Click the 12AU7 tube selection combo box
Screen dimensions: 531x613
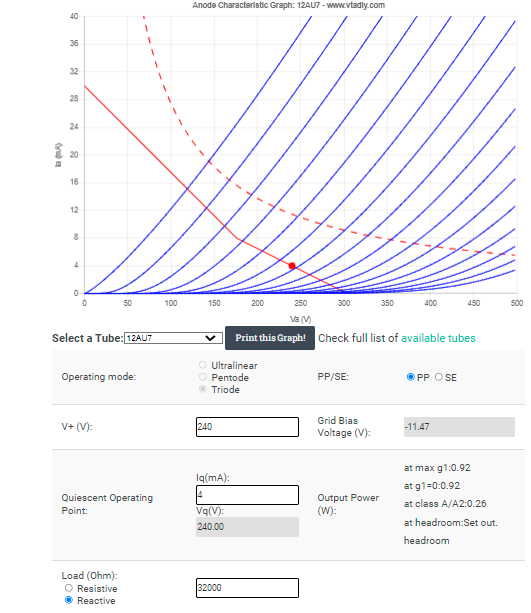click(173, 338)
